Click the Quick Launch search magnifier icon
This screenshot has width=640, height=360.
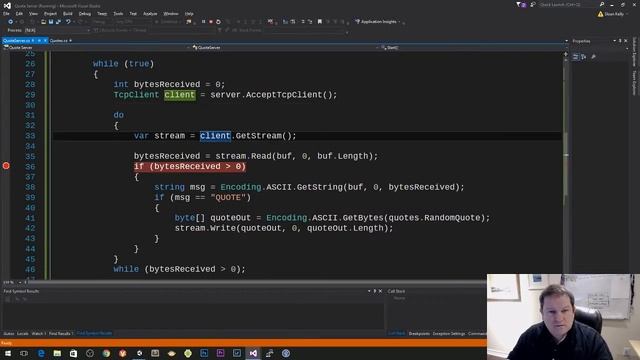602,4
